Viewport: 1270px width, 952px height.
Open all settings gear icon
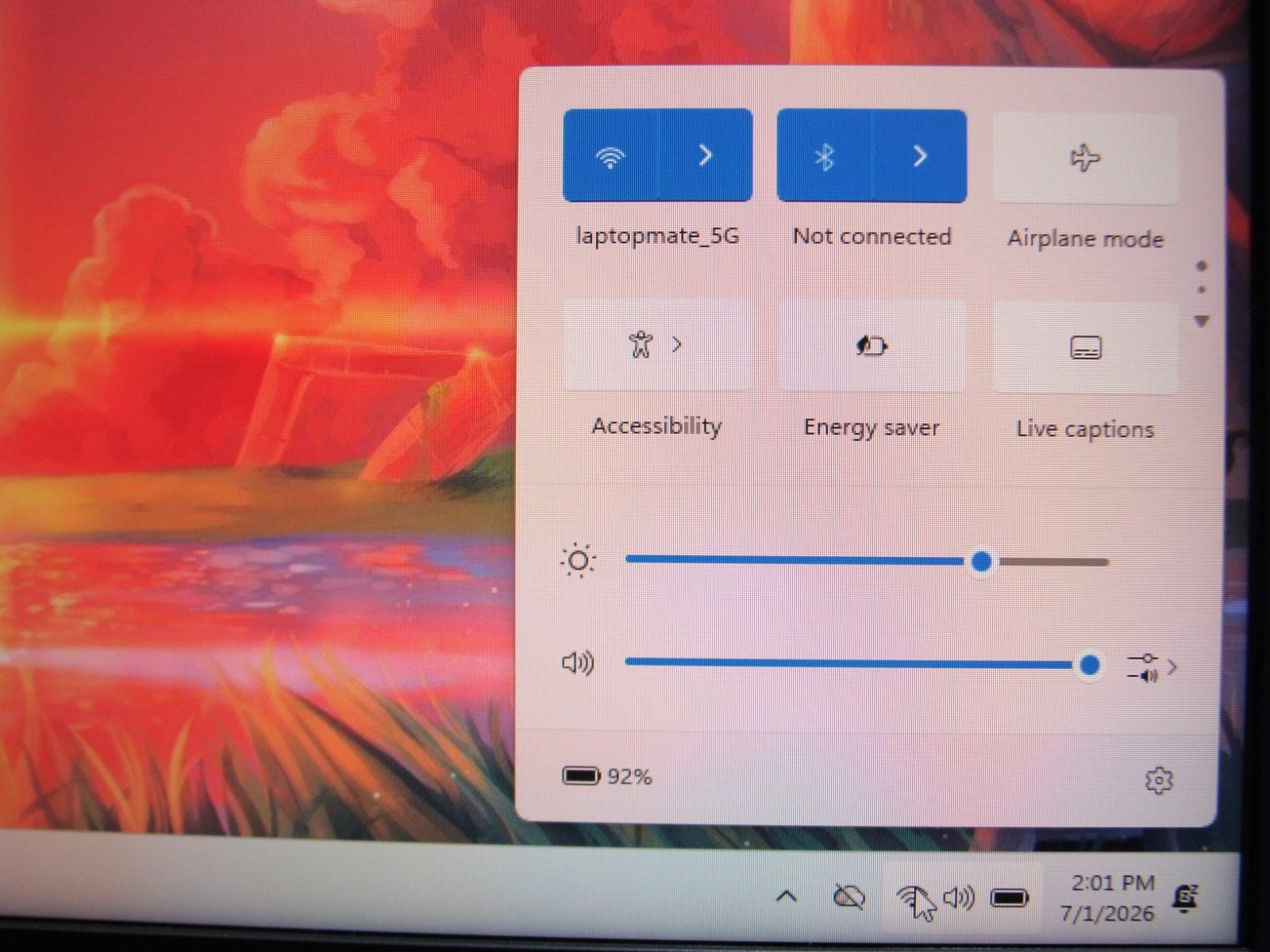point(1159,780)
